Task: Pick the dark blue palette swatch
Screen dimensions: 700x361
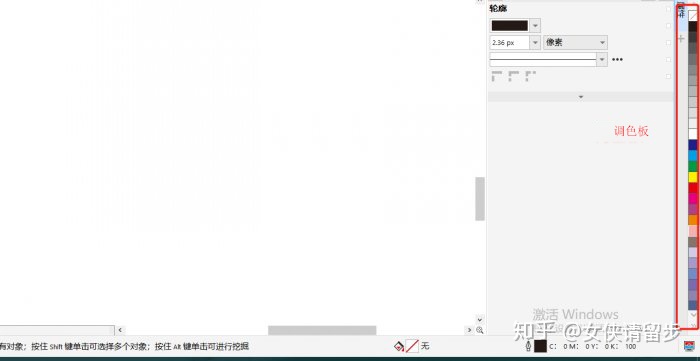Action: (x=693, y=145)
